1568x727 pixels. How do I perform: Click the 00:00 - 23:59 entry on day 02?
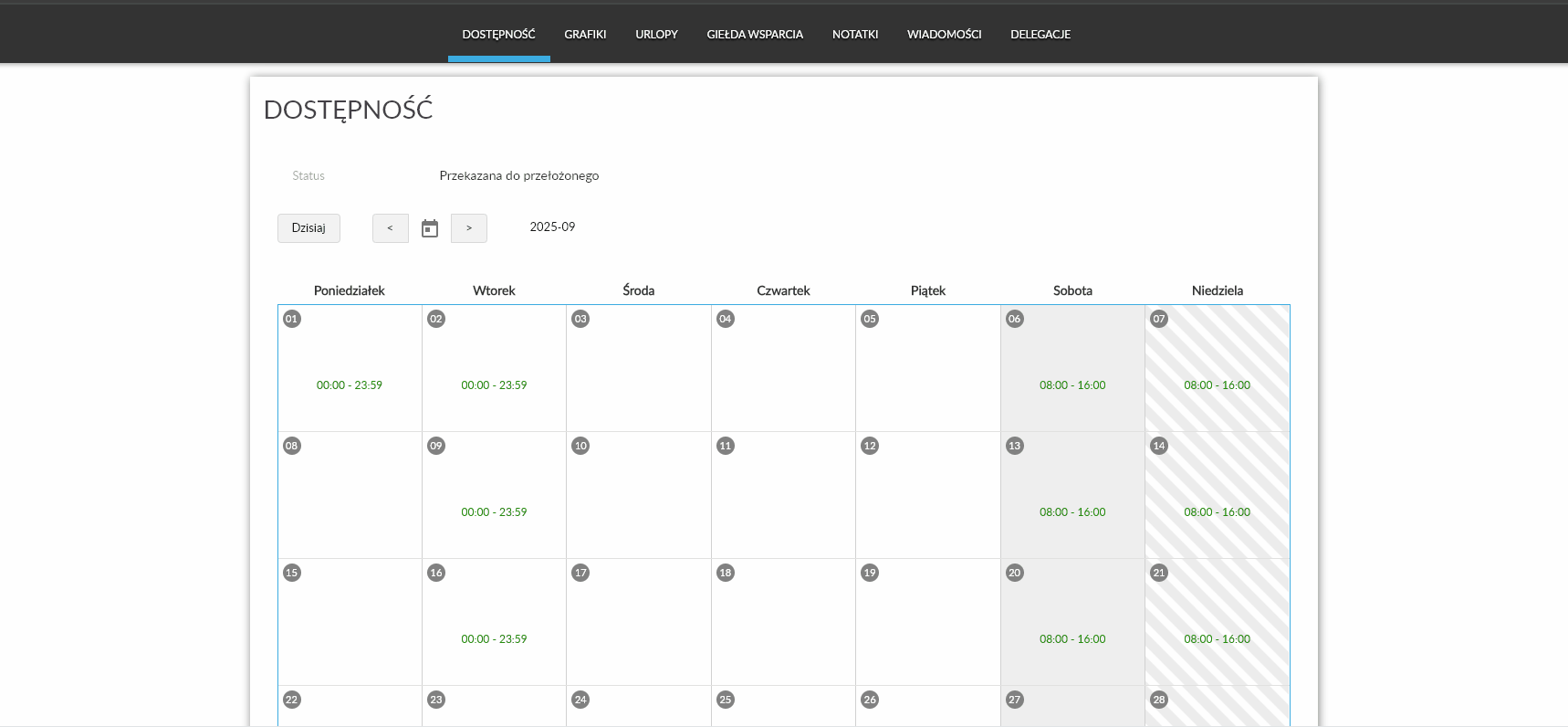(494, 385)
